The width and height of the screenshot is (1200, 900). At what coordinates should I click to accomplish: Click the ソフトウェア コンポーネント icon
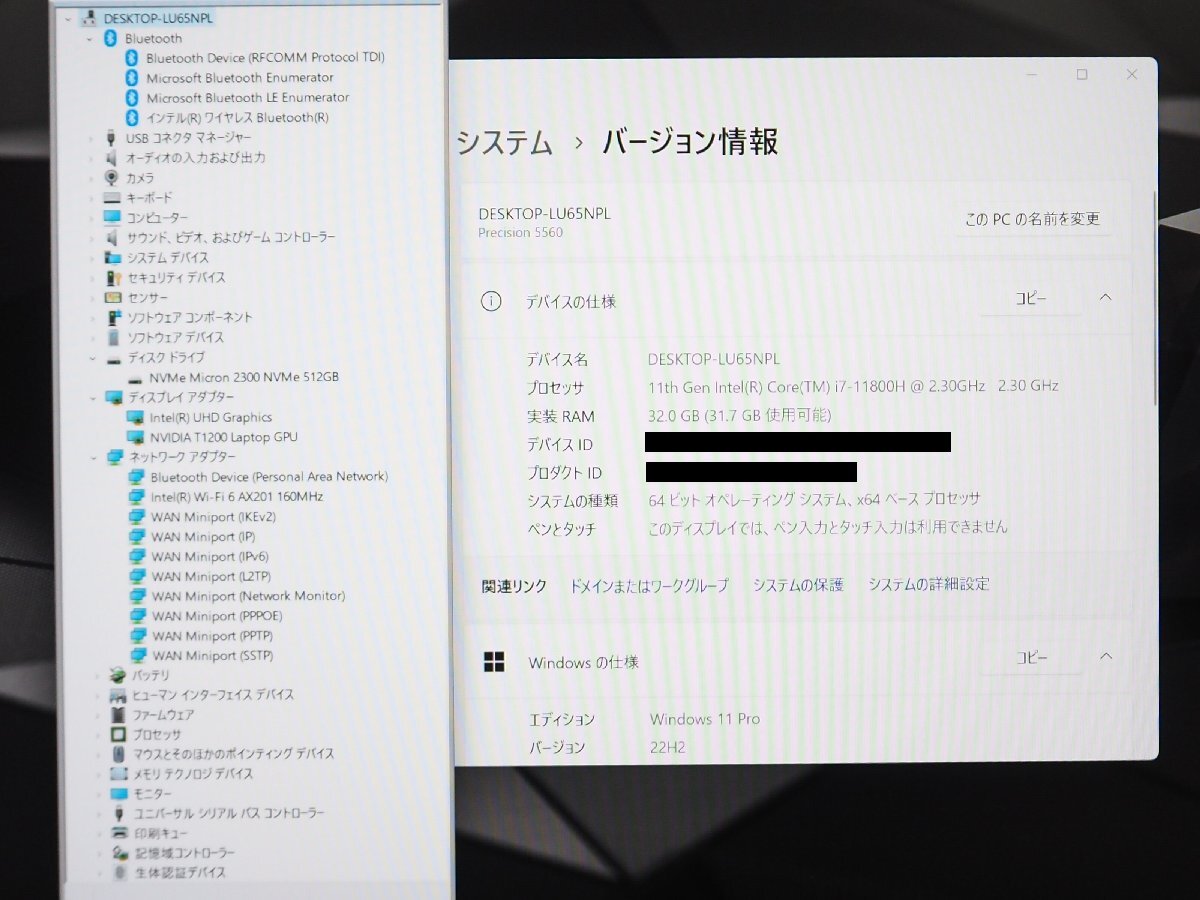[x=114, y=318]
